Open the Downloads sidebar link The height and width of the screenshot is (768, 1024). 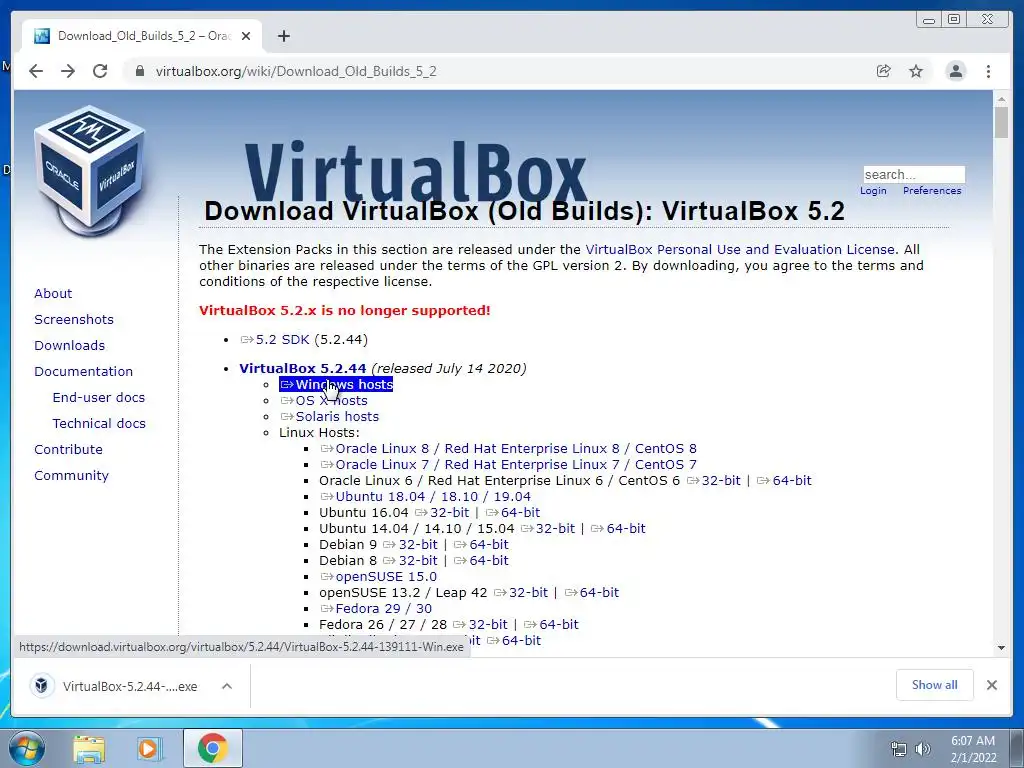69,345
